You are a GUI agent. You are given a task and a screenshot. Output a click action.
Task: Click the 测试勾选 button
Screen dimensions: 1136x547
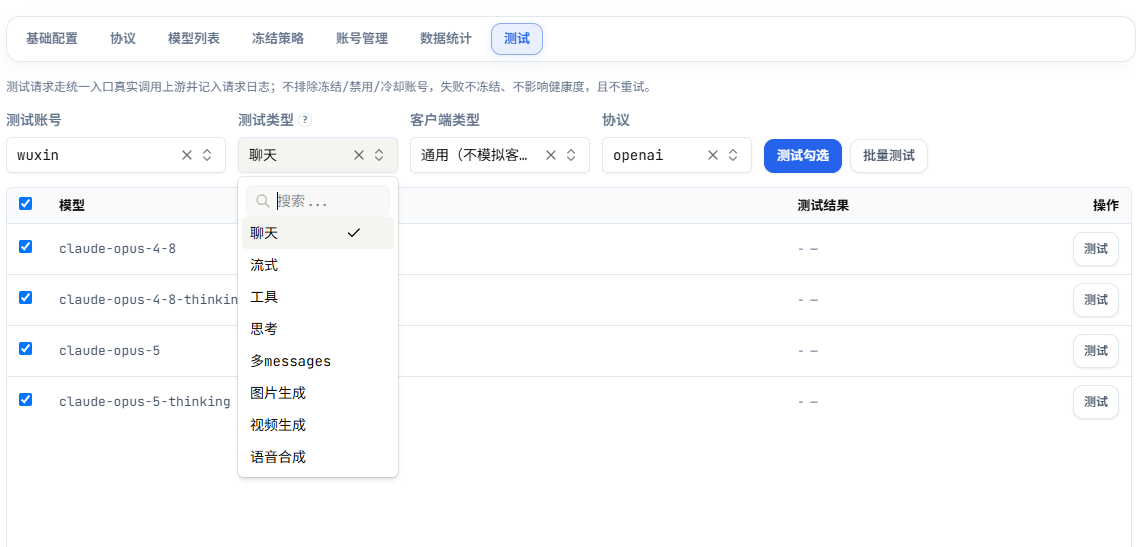click(x=803, y=156)
